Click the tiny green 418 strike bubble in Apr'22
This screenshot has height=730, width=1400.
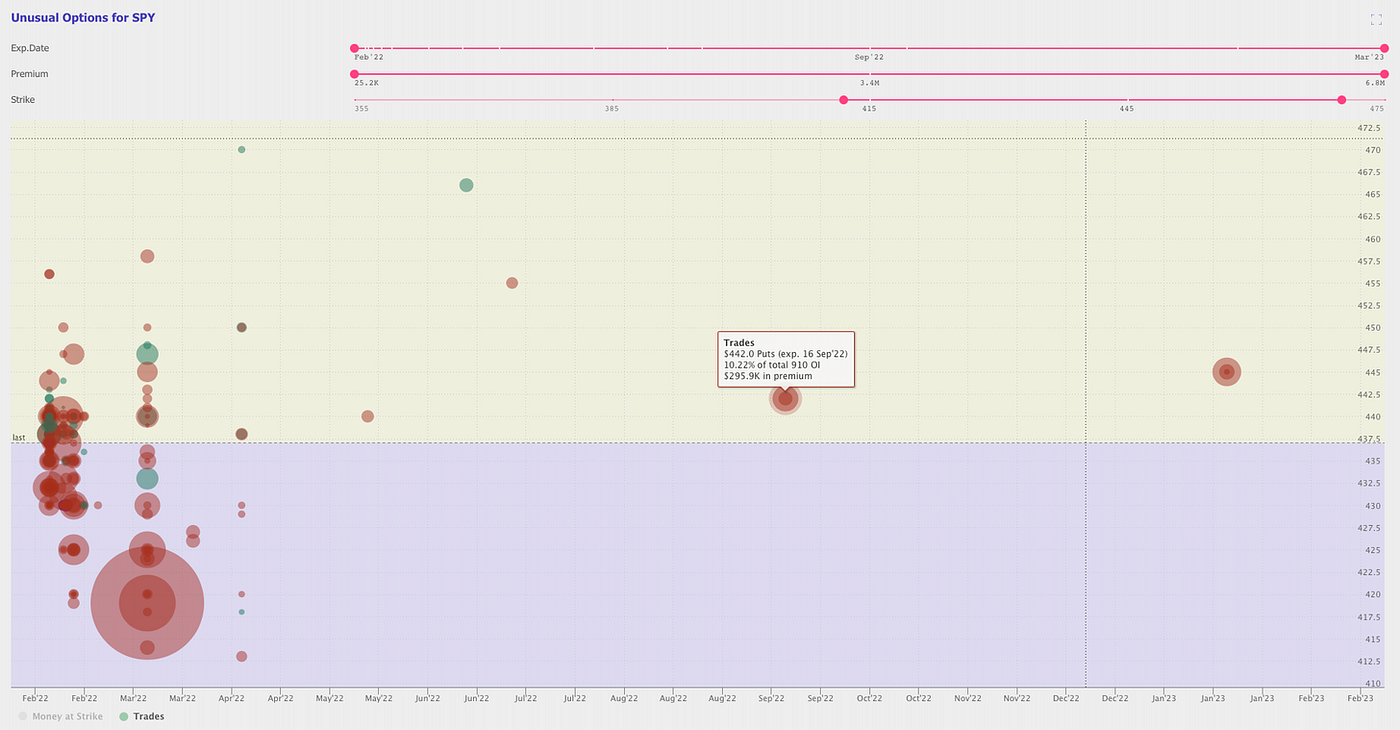[242, 612]
